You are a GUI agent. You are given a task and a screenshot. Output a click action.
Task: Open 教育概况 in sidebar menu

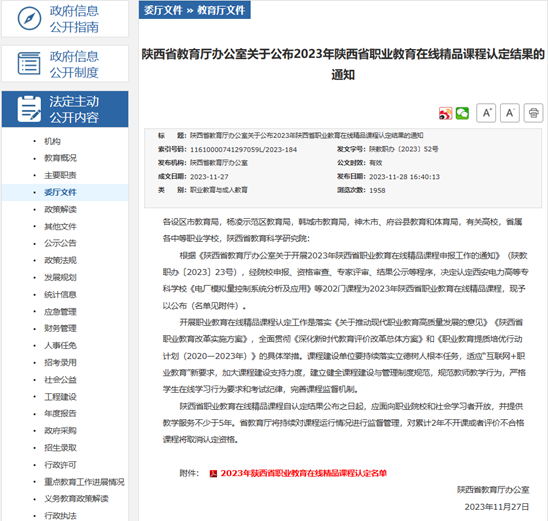click(60, 158)
